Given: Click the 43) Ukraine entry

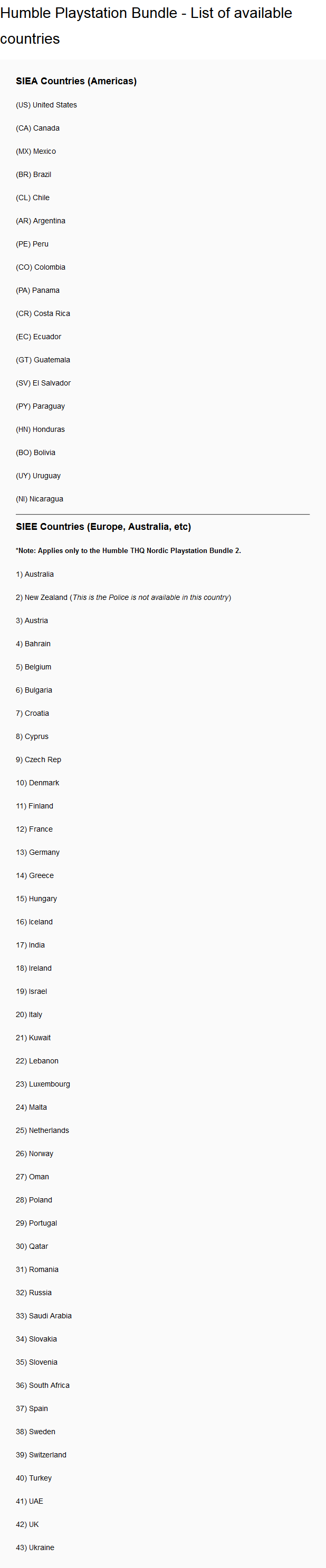Looking at the screenshot, I should pos(35,1547).
